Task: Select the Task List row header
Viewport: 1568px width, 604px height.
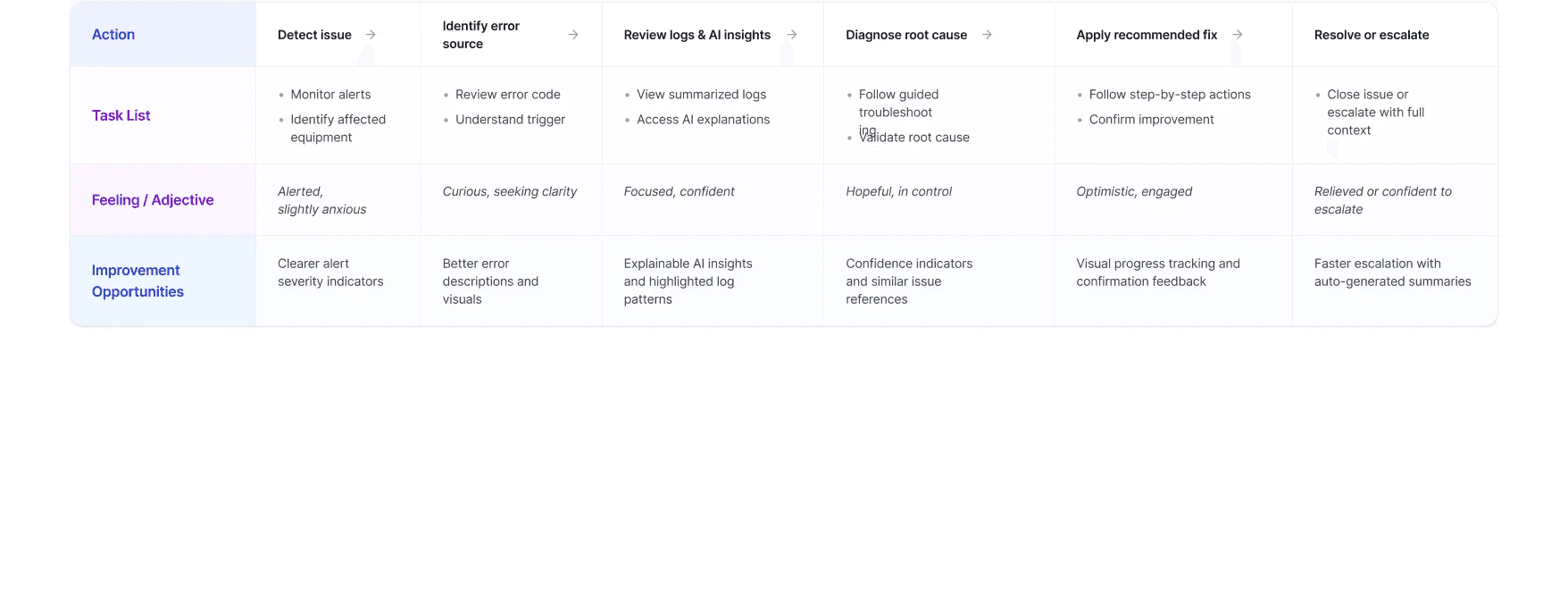Action: 121,115
